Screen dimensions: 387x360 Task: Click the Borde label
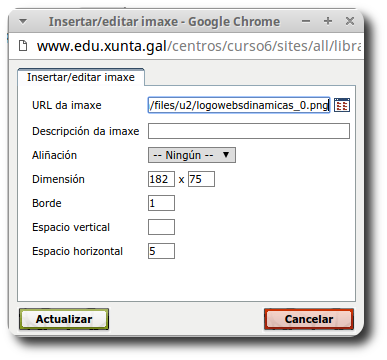click(47, 203)
